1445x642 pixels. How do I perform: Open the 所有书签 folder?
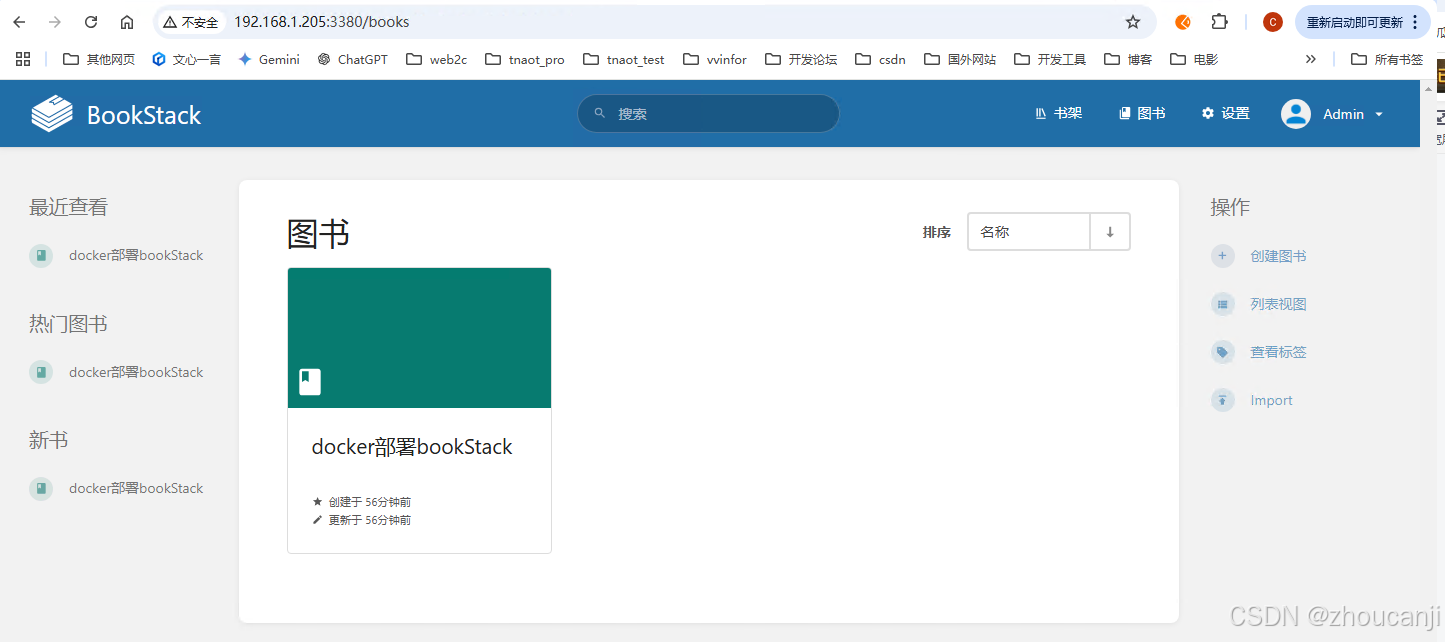(x=1386, y=59)
